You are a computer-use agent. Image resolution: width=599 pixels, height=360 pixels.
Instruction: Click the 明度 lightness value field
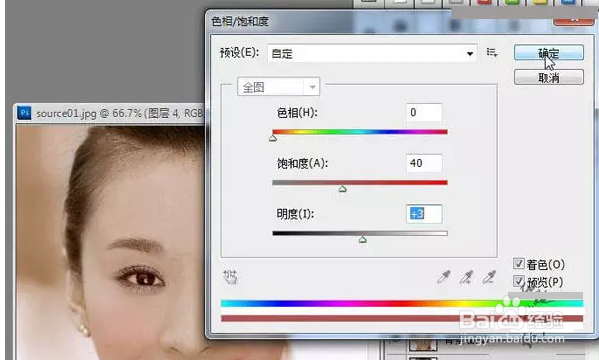click(x=424, y=214)
